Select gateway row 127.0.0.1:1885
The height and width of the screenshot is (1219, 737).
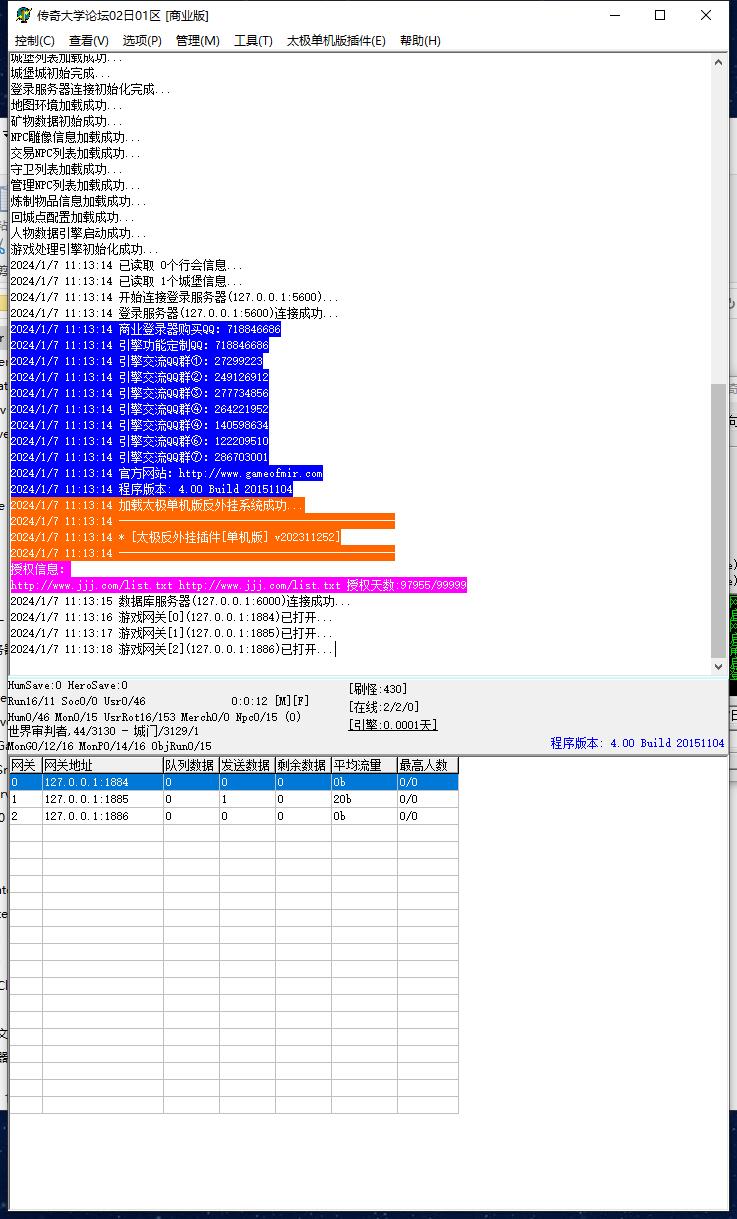(234, 799)
